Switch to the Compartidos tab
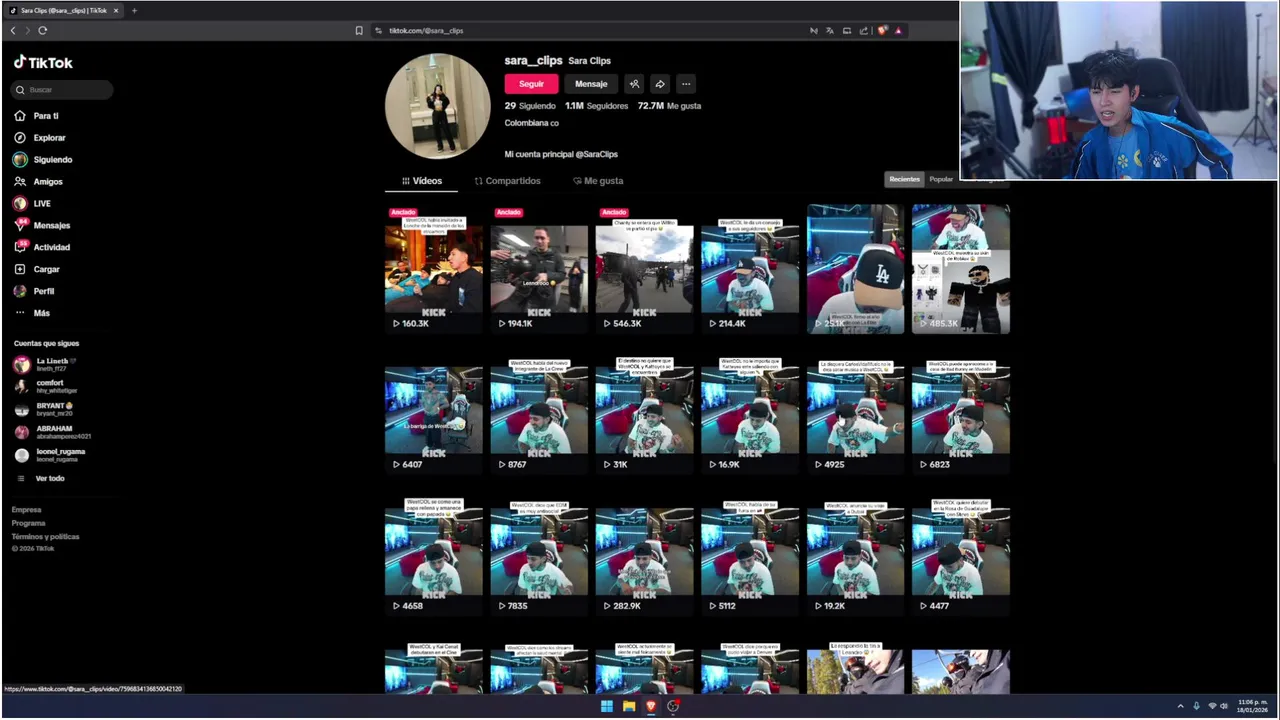Screen dimensions: 1280x720 click(x=507, y=181)
